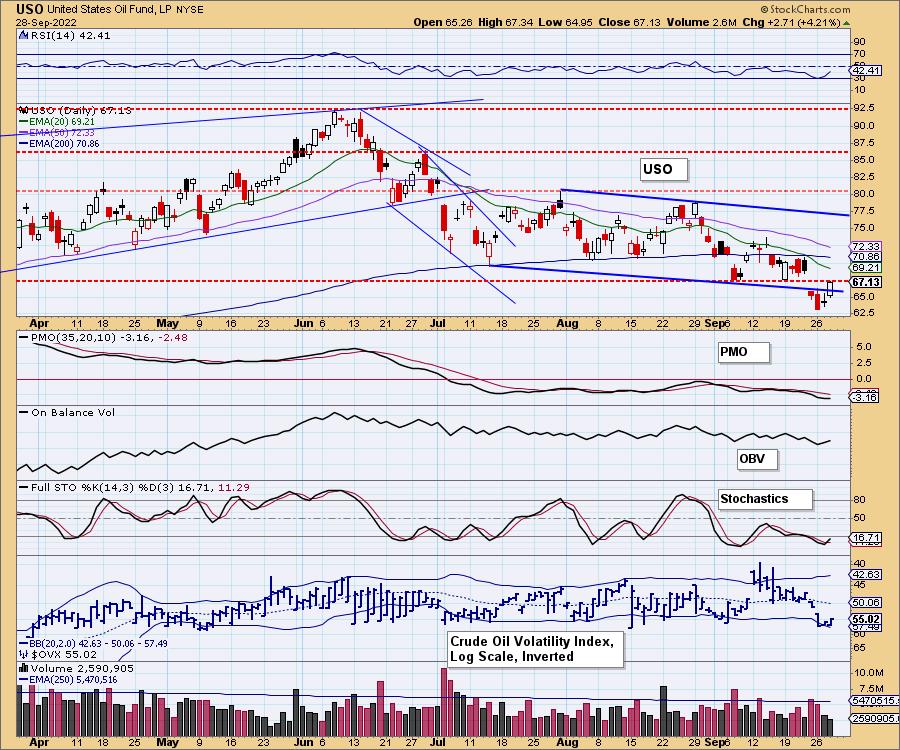Image resolution: width=900 pixels, height=750 pixels.
Task: Click the Low 64.95 header value
Action: point(565,22)
